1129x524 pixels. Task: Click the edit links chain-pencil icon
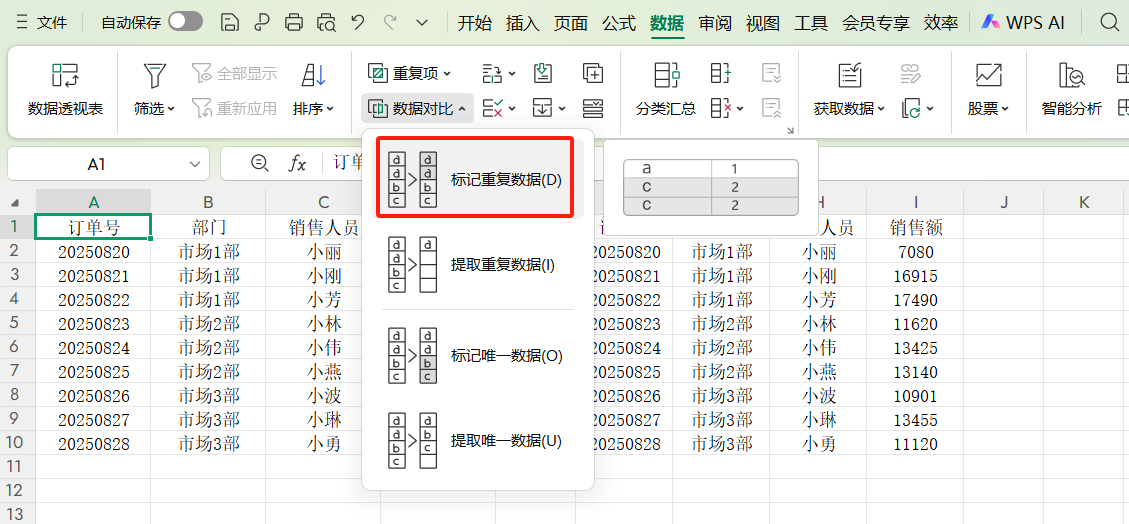pos(911,73)
